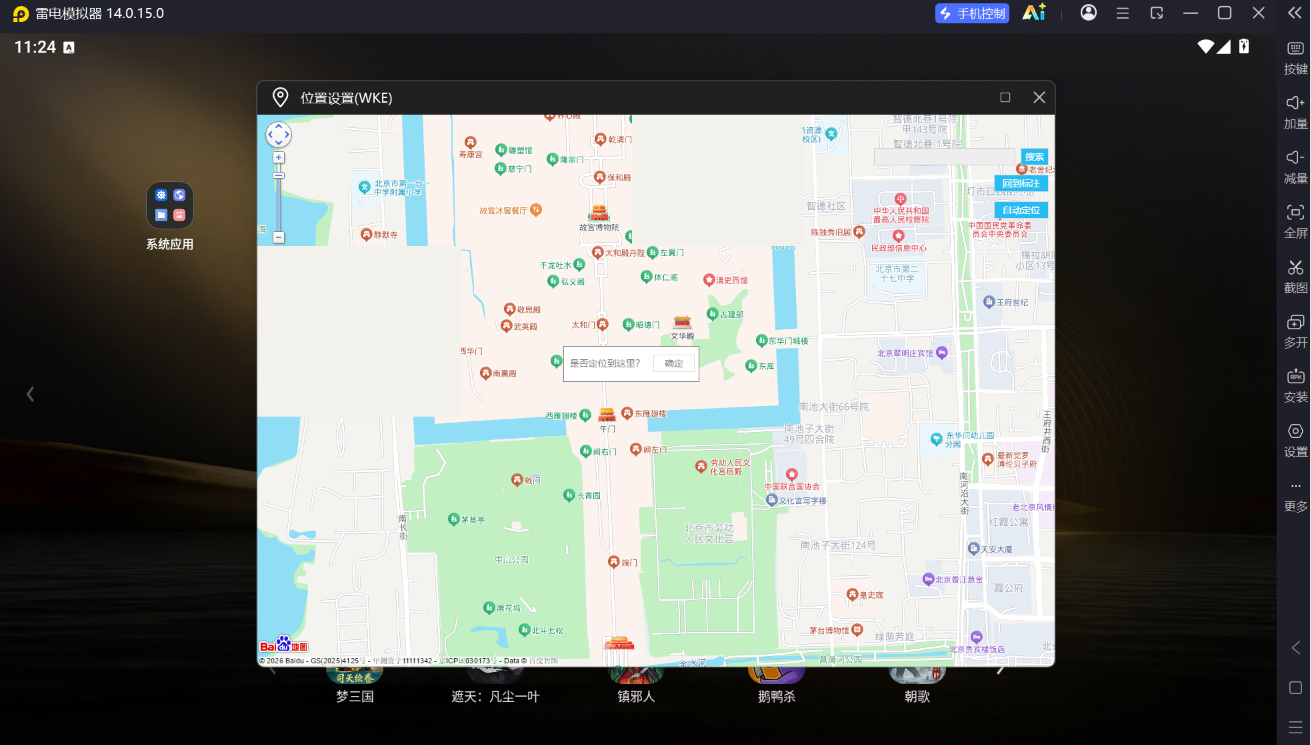Click the Android WiFi status icon
Viewport: 1311px width, 745px height.
[1205, 46]
